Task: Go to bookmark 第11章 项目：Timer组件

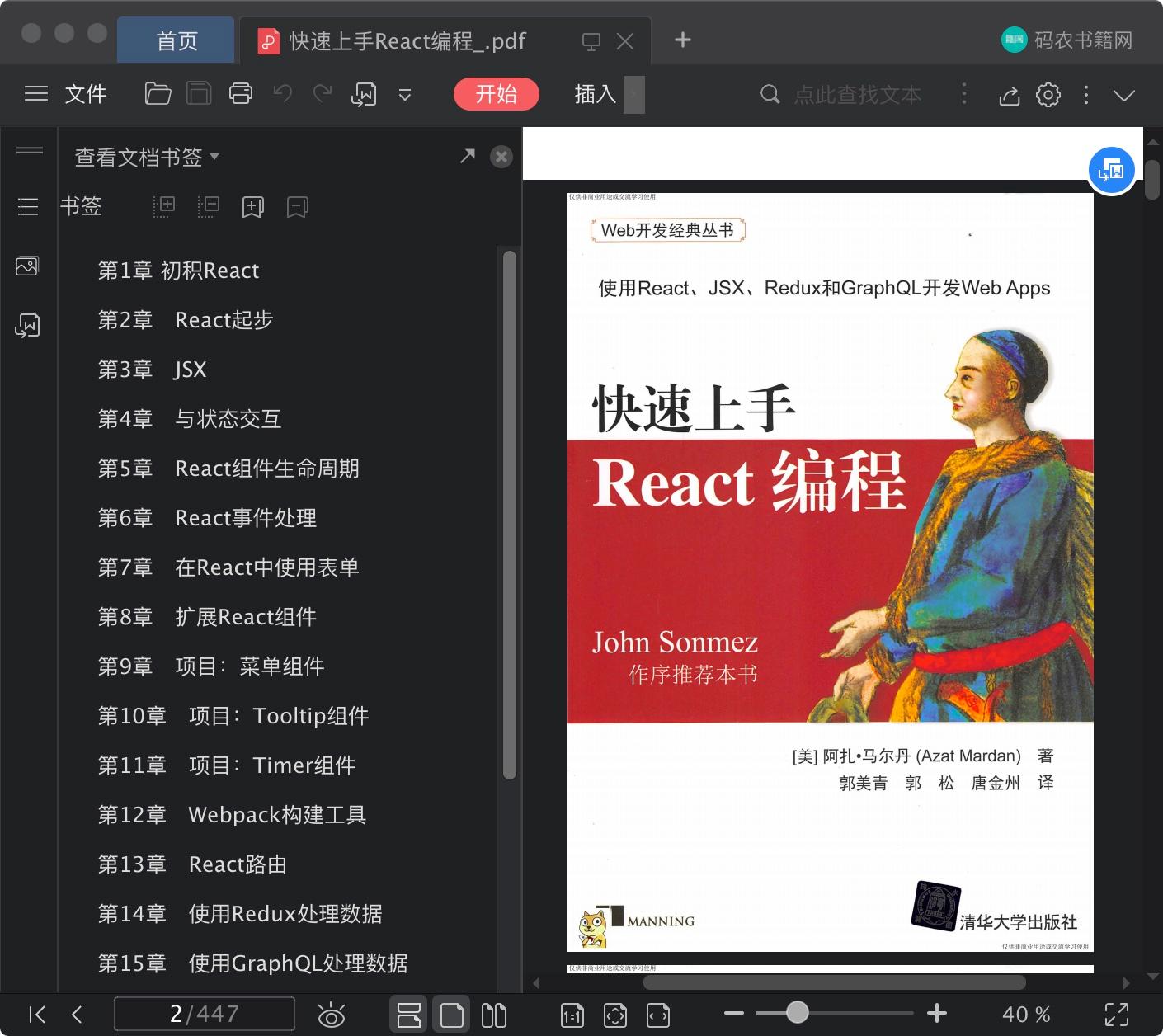Action: [227, 765]
